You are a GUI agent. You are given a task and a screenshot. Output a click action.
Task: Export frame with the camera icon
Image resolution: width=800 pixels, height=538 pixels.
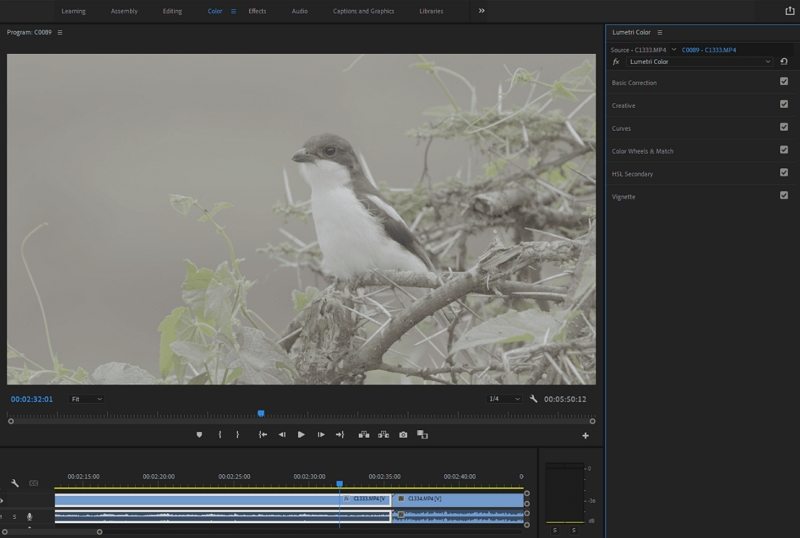(403, 435)
